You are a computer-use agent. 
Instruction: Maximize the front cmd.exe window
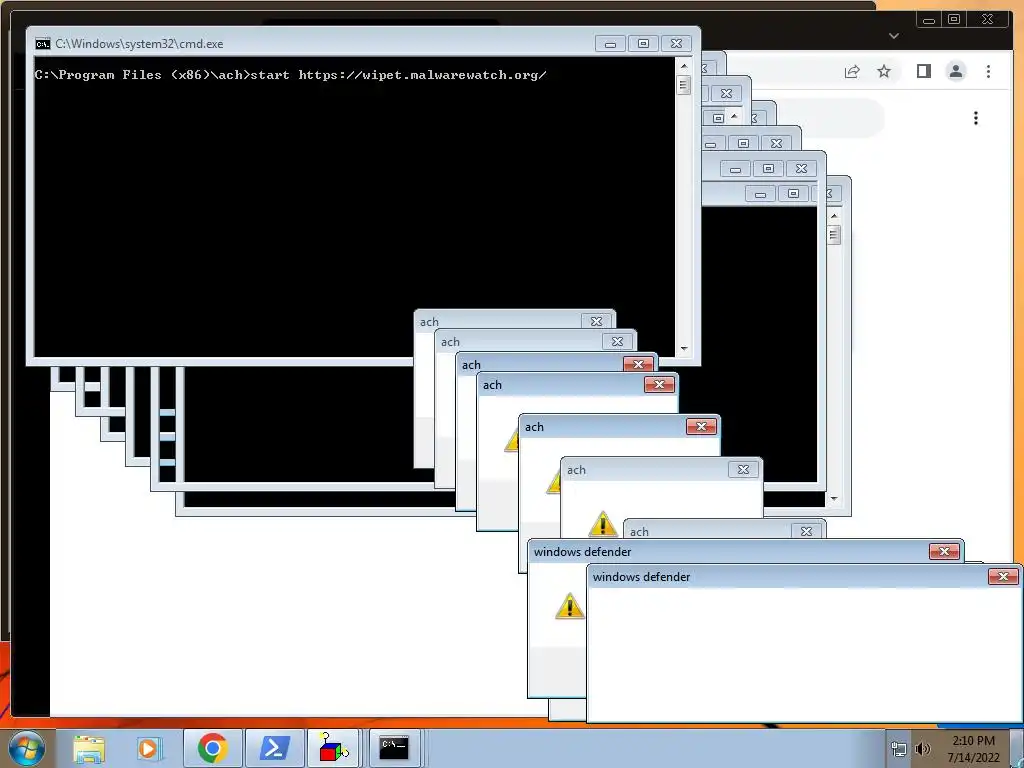click(643, 44)
